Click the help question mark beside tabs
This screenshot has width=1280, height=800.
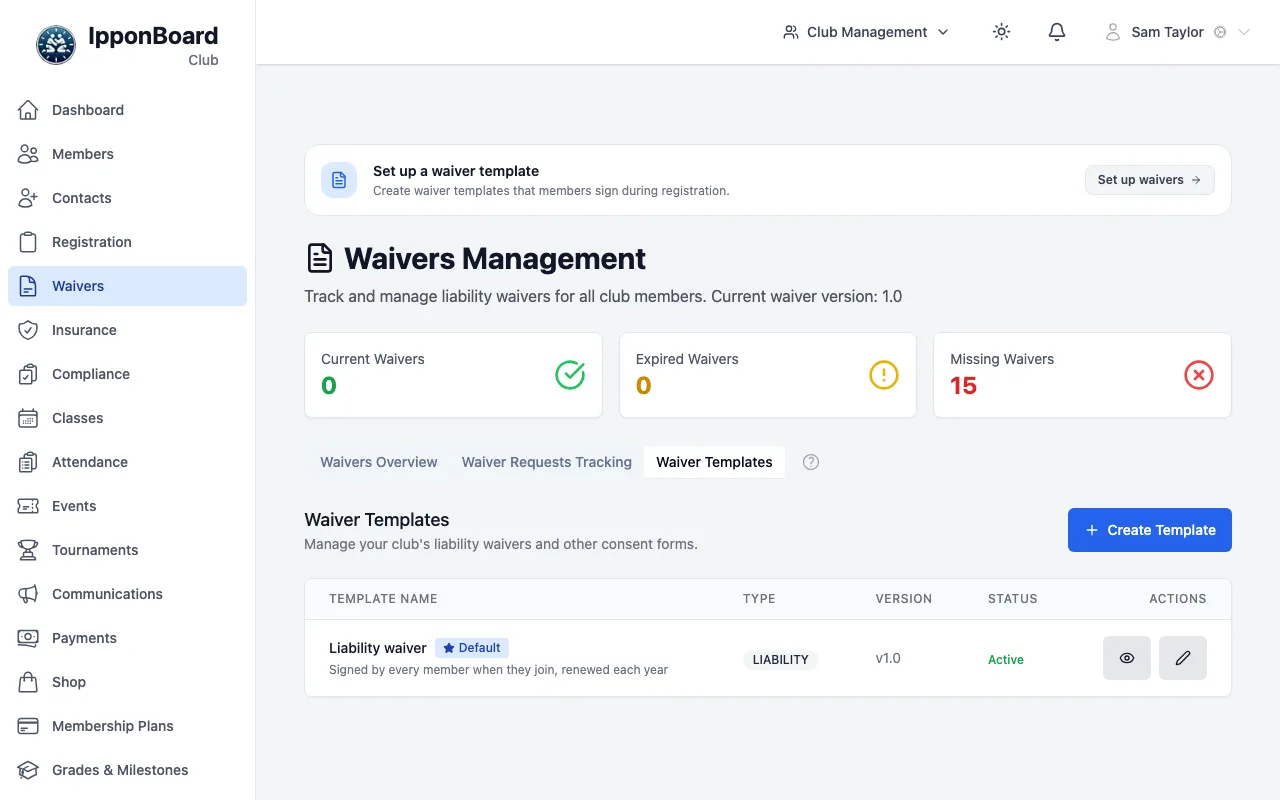811,462
